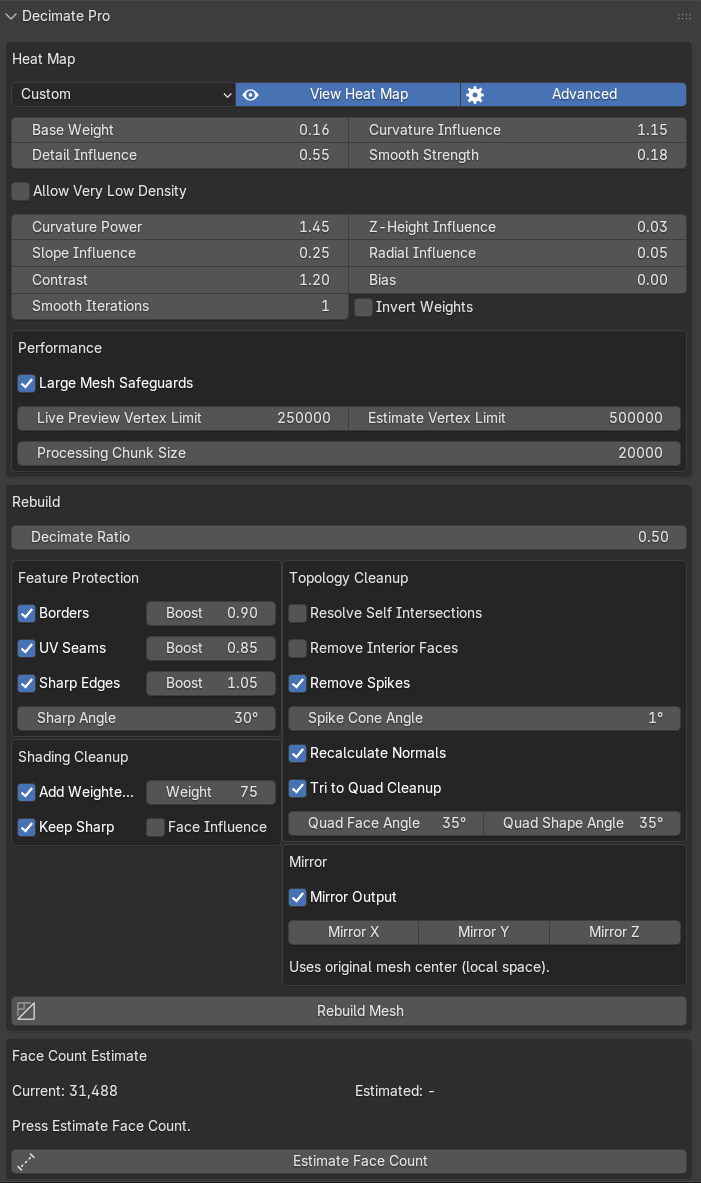
Task: Uncheck Sharp Edges protection
Action: coord(26,684)
